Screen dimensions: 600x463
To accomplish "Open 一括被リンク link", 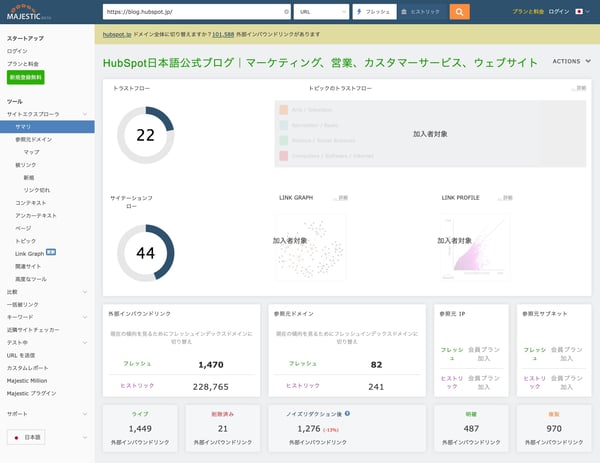I will pos(23,305).
